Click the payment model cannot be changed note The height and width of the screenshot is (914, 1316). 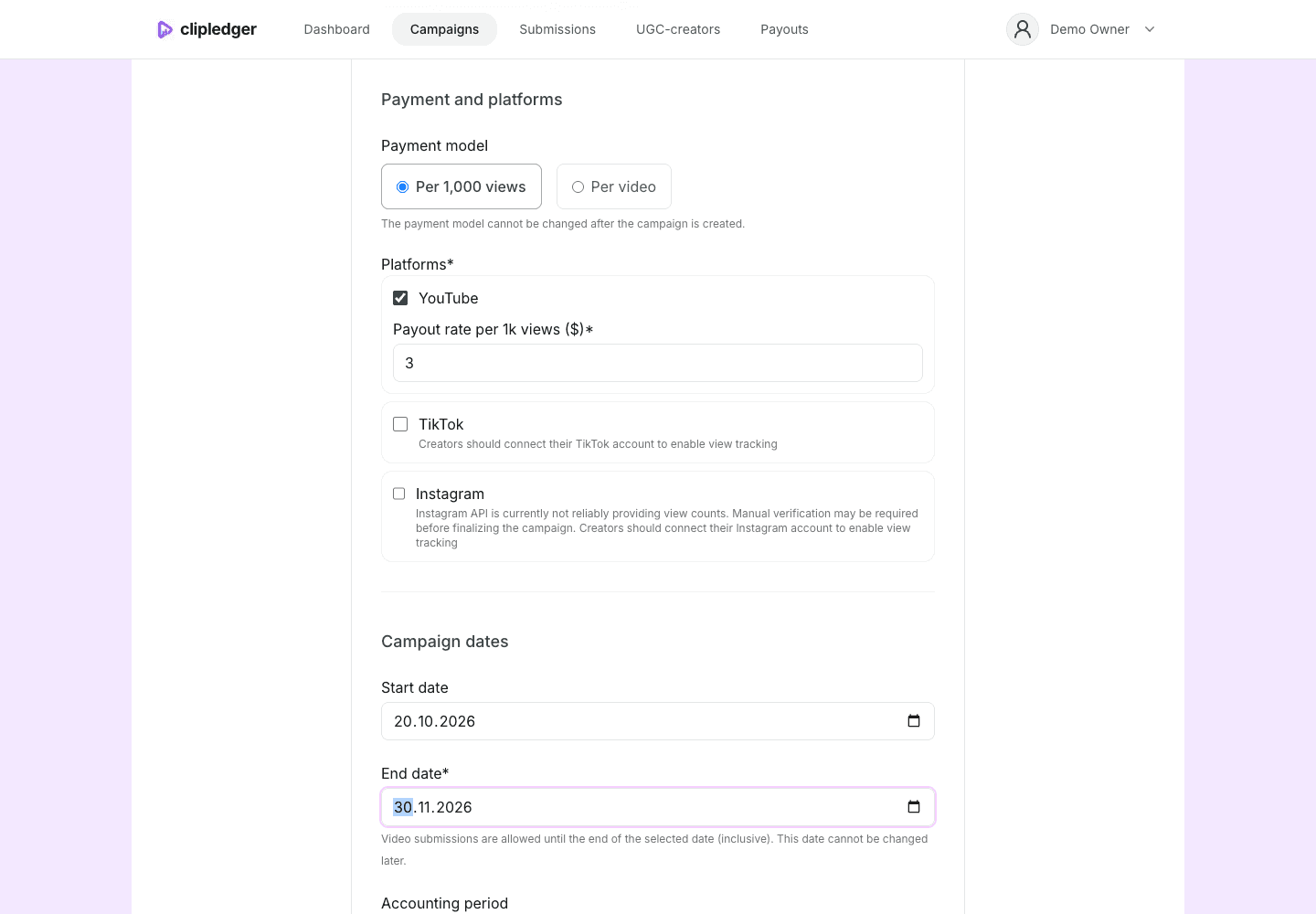coord(563,224)
